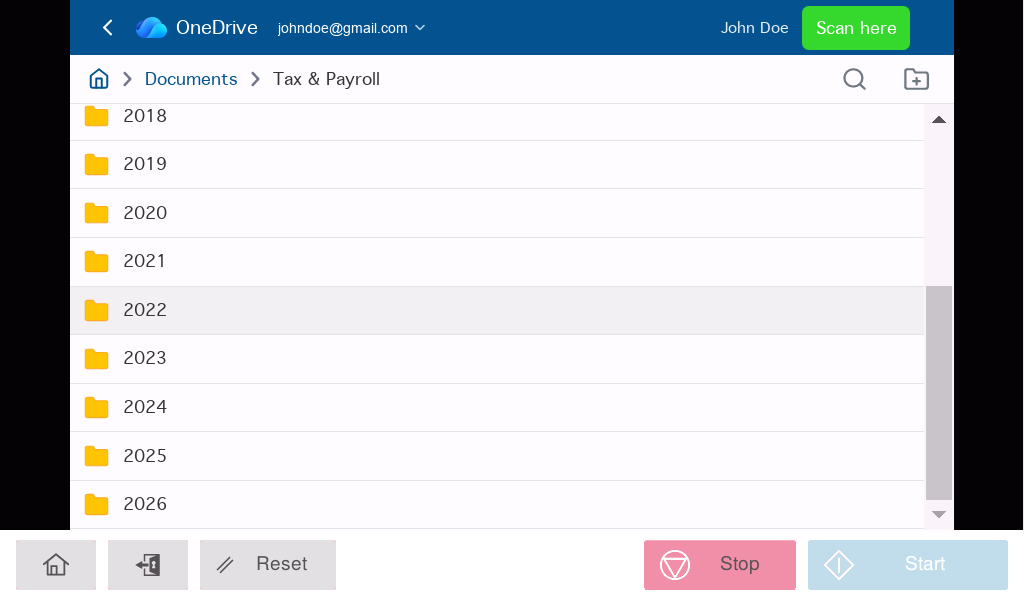Viewport: 1024px width, 600px height.
Task: Open the 2025 folder
Action: tap(497, 456)
